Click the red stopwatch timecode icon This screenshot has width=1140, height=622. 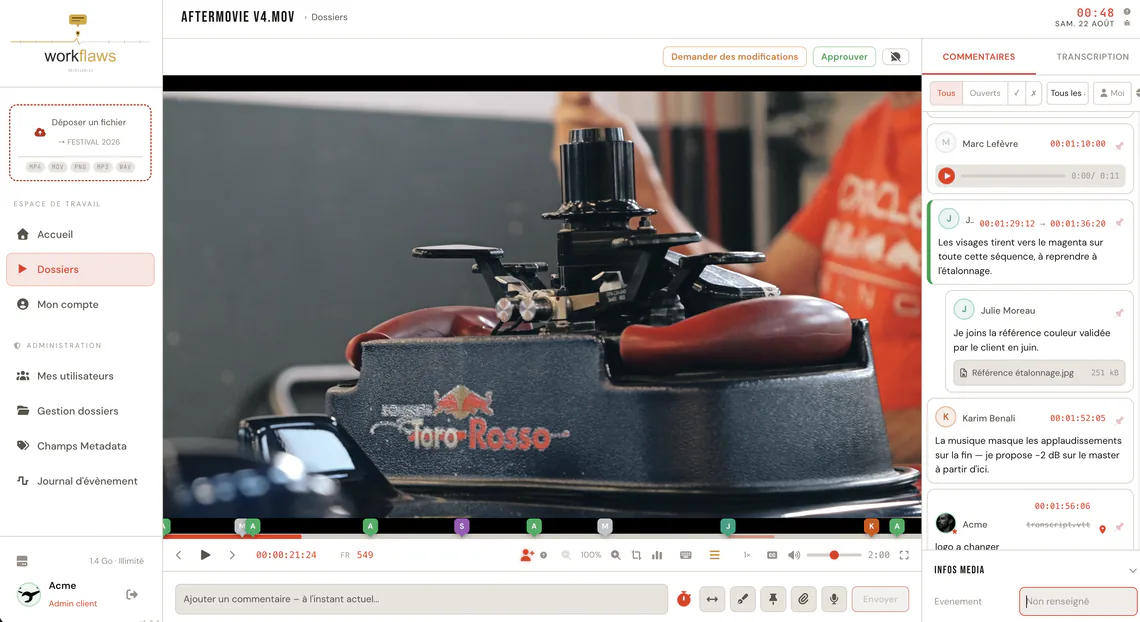pos(683,599)
